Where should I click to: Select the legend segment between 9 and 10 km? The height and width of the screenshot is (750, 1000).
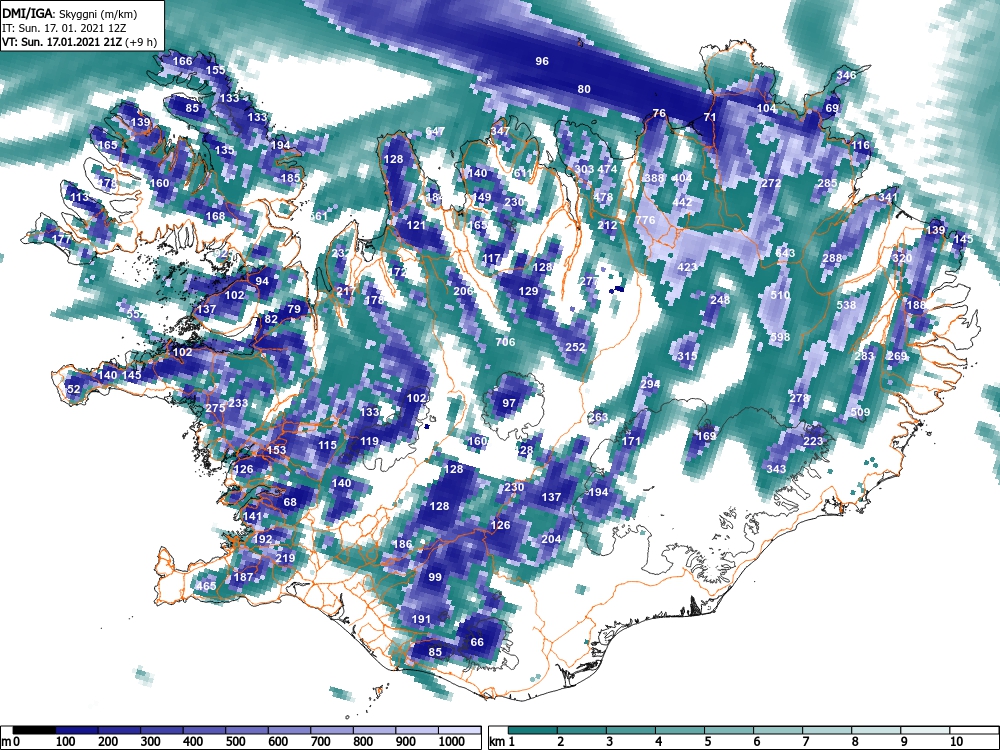[x=925, y=731]
